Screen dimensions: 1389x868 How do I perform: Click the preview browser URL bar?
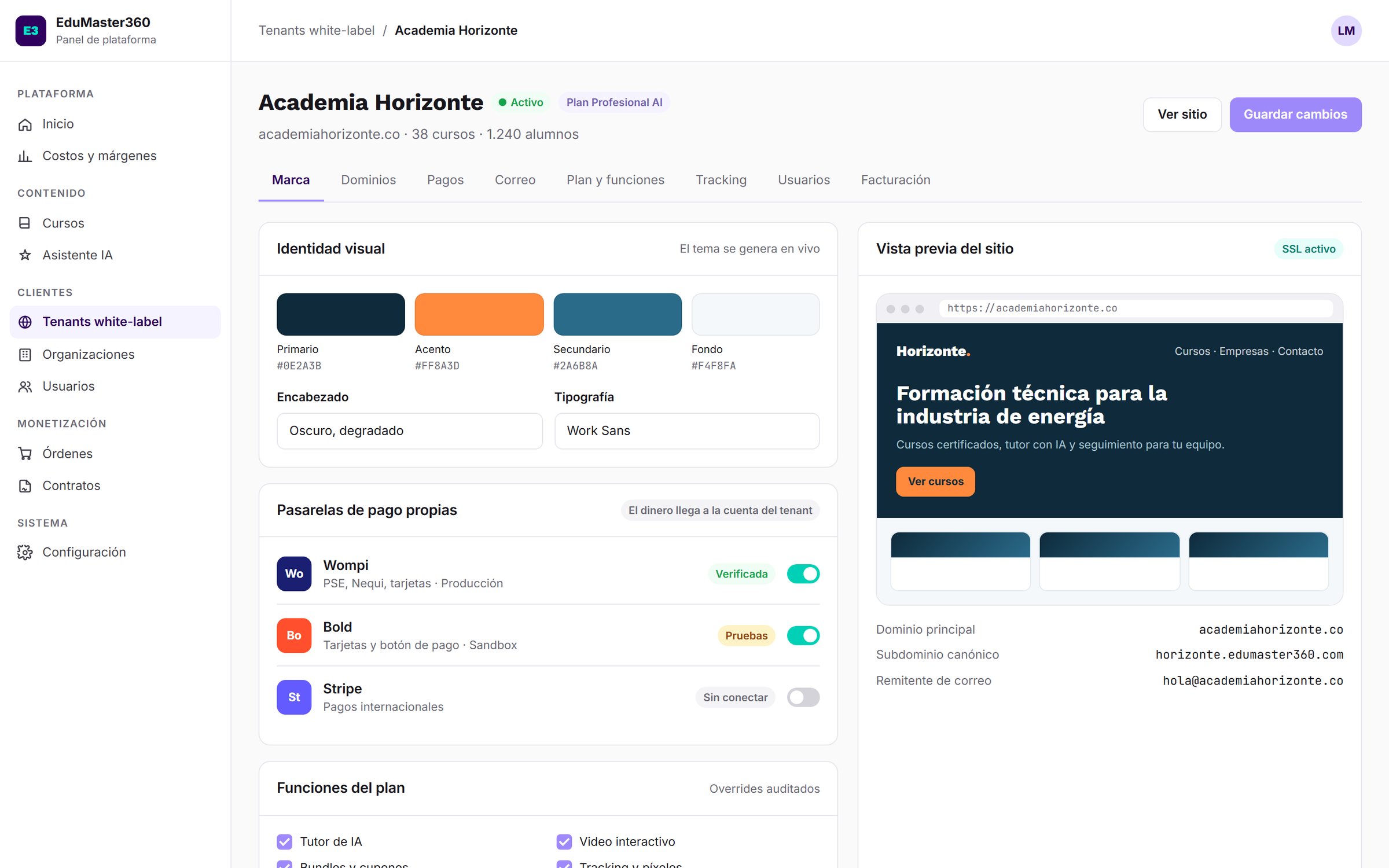1136,308
